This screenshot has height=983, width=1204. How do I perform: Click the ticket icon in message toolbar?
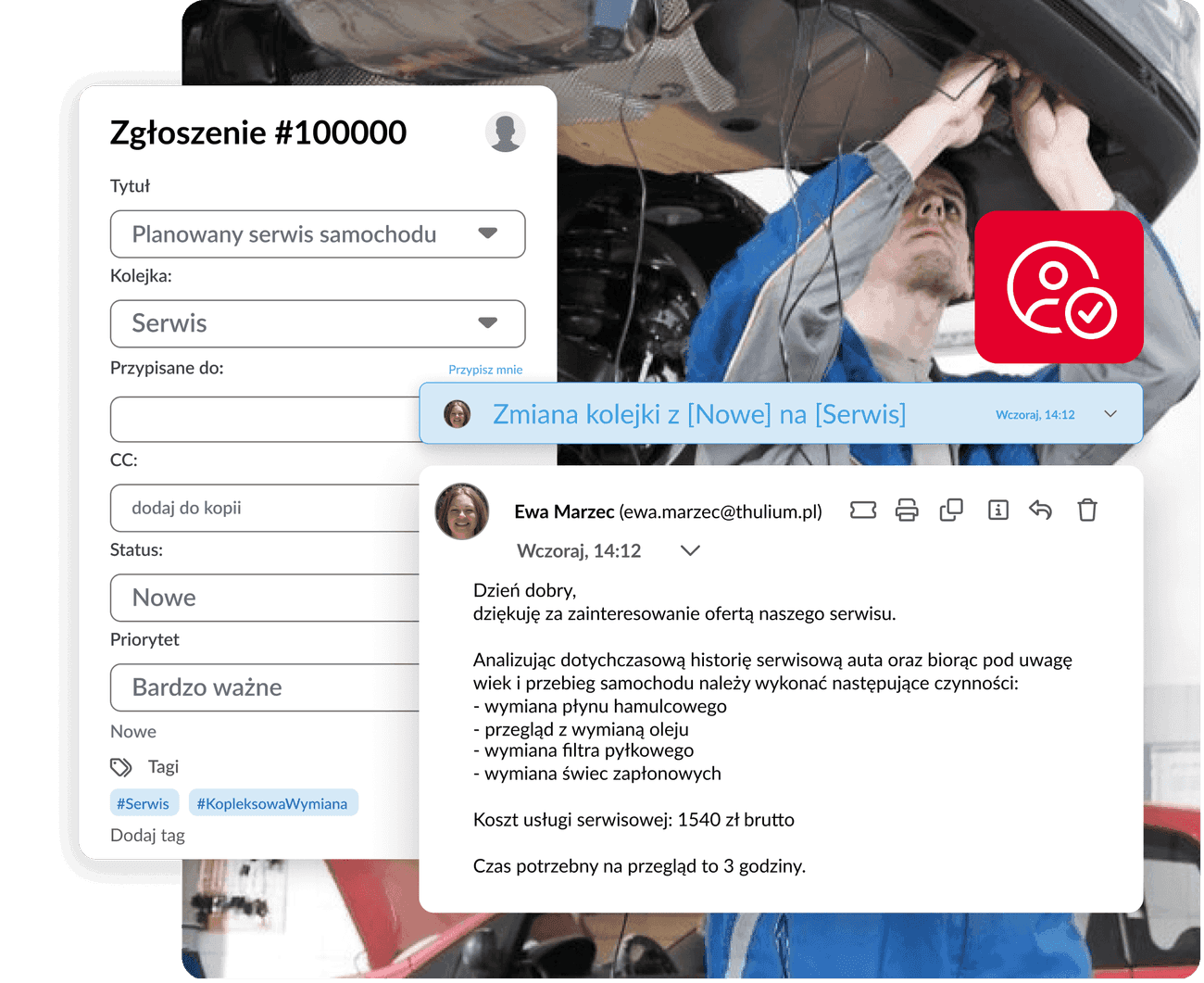click(x=863, y=510)
